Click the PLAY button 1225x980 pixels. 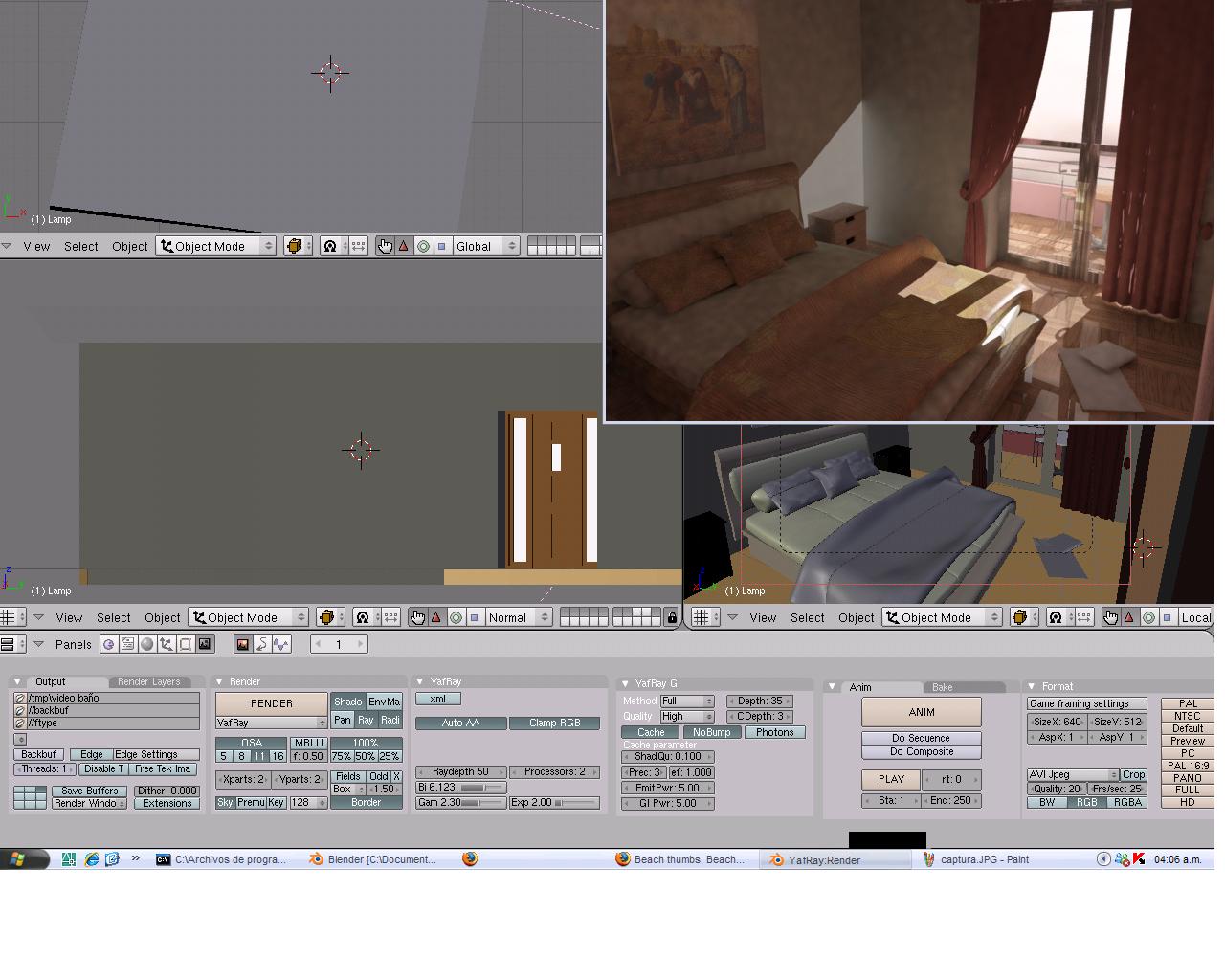[891, 779]
